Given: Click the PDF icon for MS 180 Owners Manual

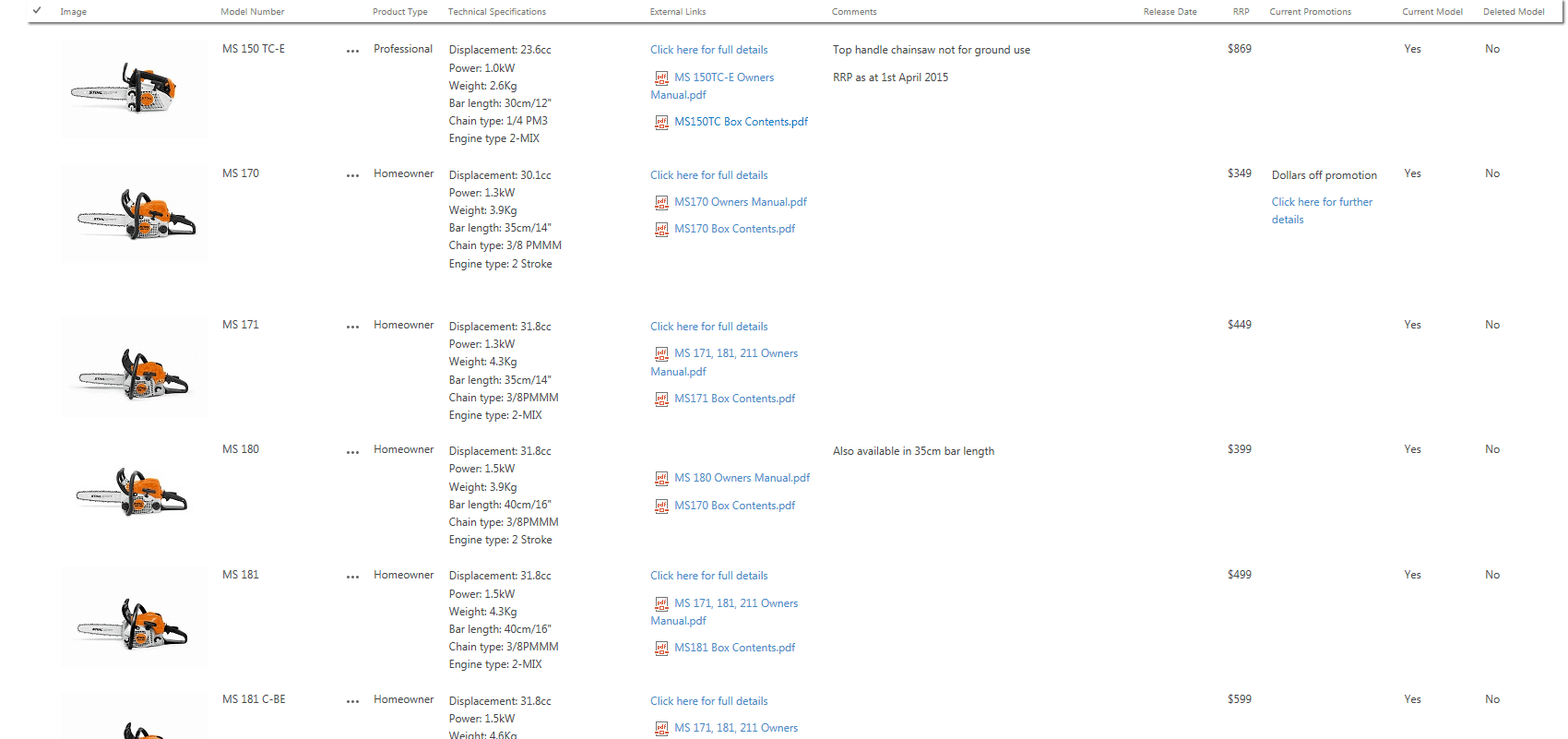Looking at the screenshot, I should pyautogui.click(x=661, y=478).
